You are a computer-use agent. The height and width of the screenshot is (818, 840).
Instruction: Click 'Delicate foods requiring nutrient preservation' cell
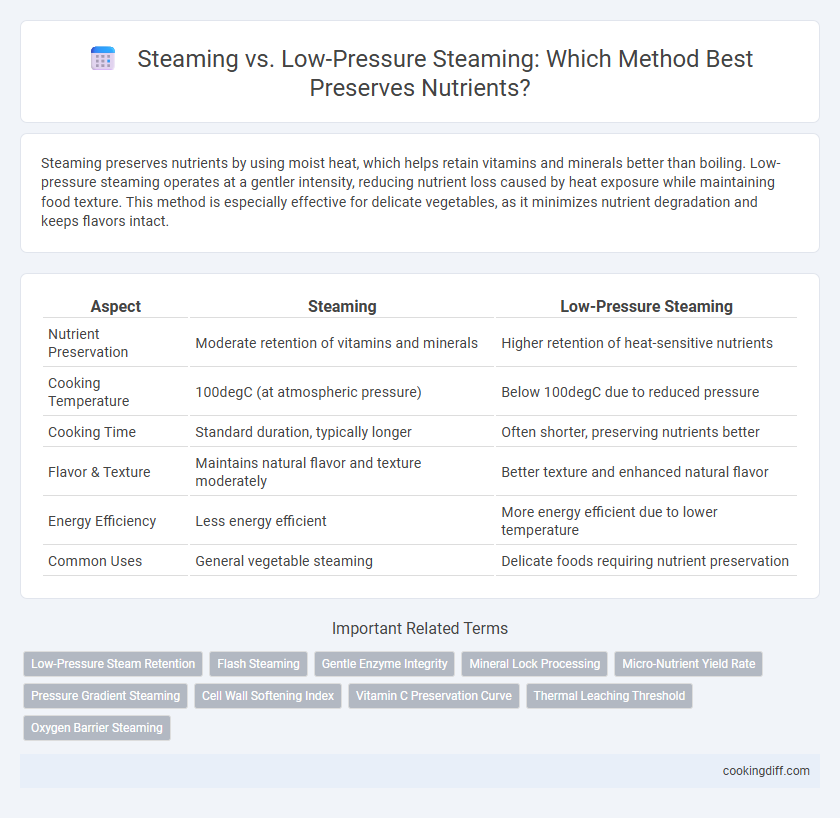[646, 561]
